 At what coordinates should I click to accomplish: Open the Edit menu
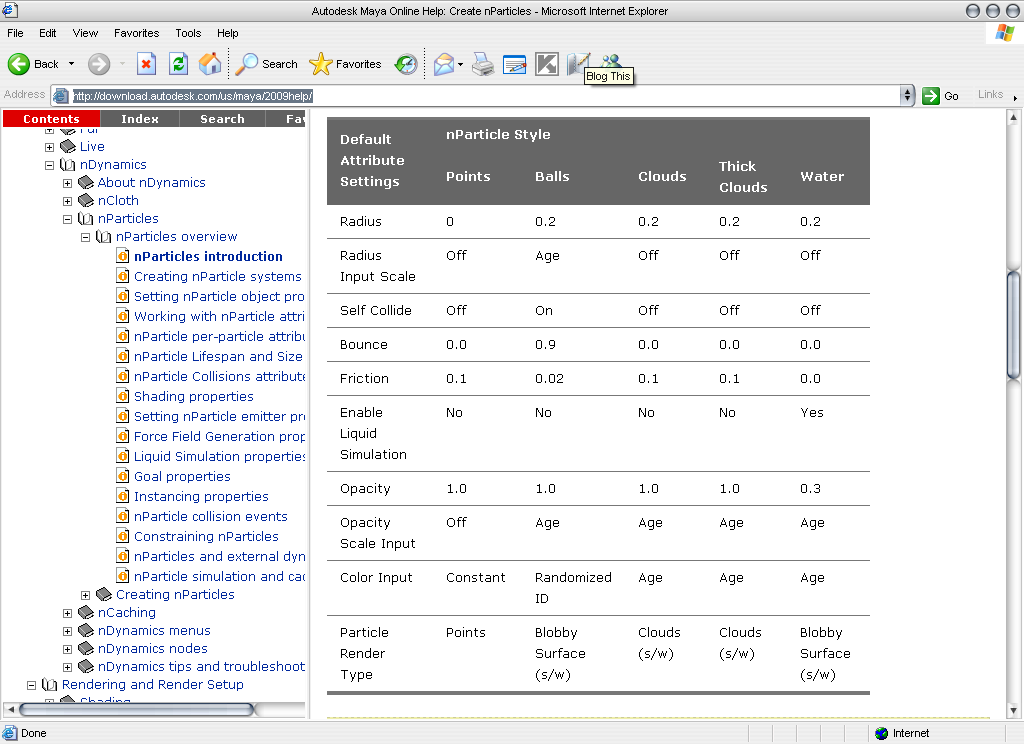tap(48, 33)
